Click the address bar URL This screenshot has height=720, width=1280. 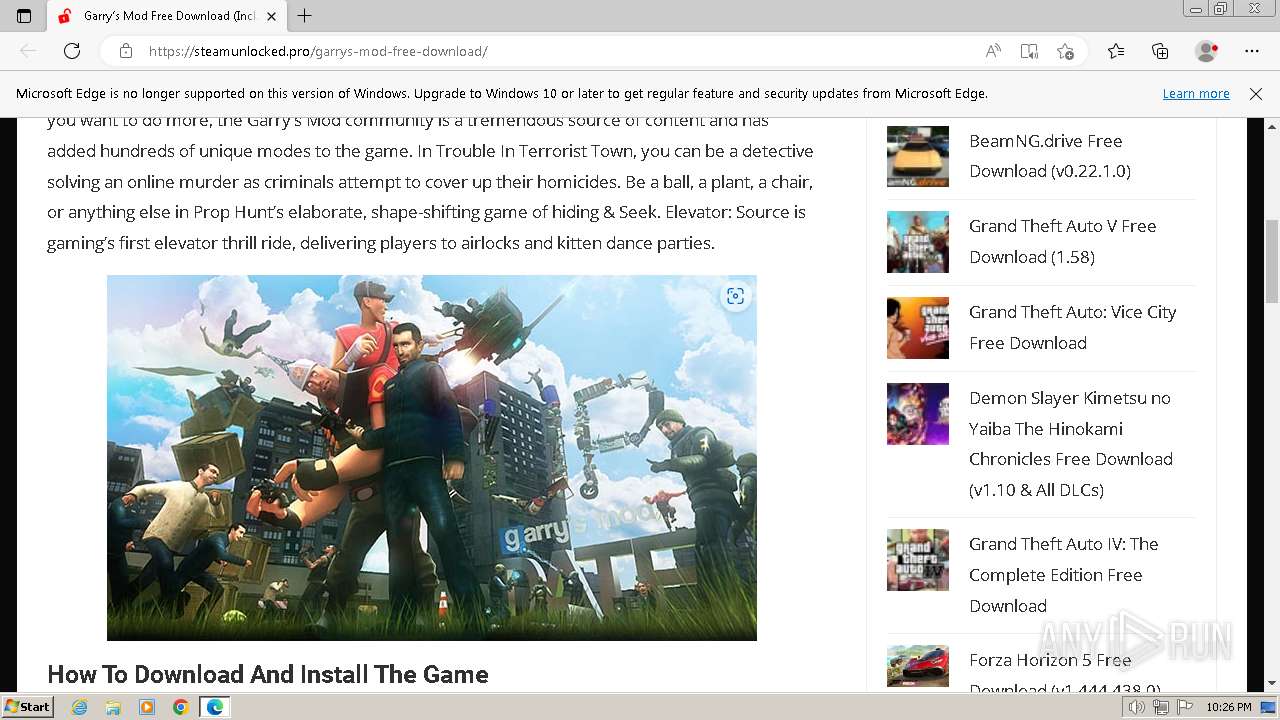click(318, 51)
